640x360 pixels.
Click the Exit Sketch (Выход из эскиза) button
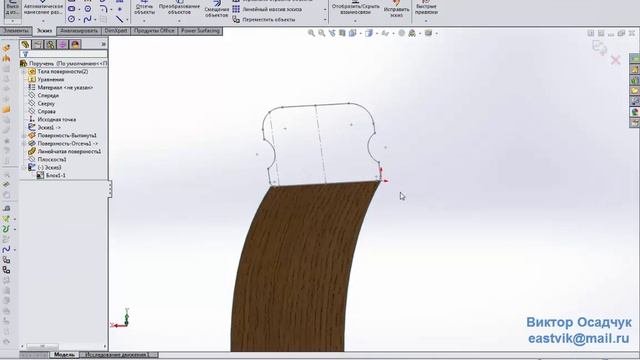[x=13, y=8]
